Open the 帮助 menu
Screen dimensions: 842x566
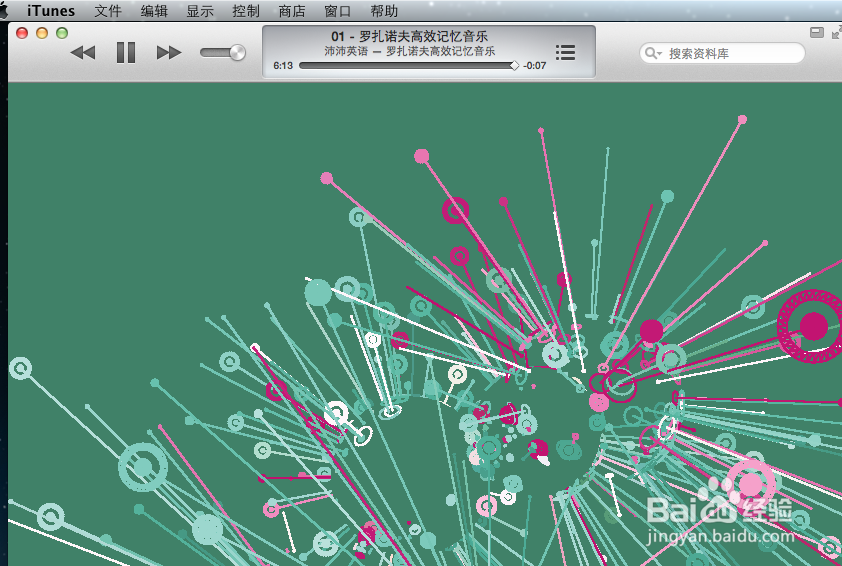384,11
